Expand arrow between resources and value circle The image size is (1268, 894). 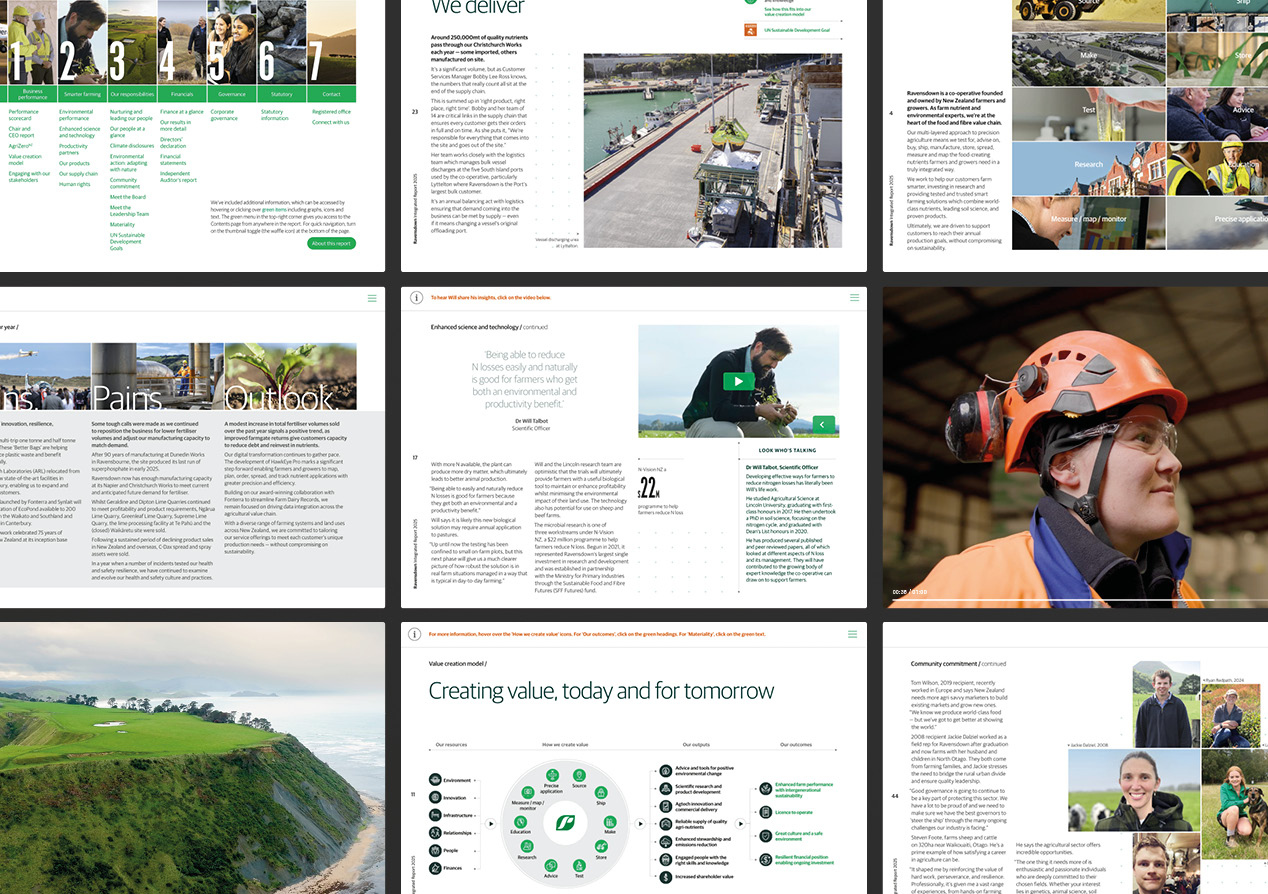[x=490, y=824]
